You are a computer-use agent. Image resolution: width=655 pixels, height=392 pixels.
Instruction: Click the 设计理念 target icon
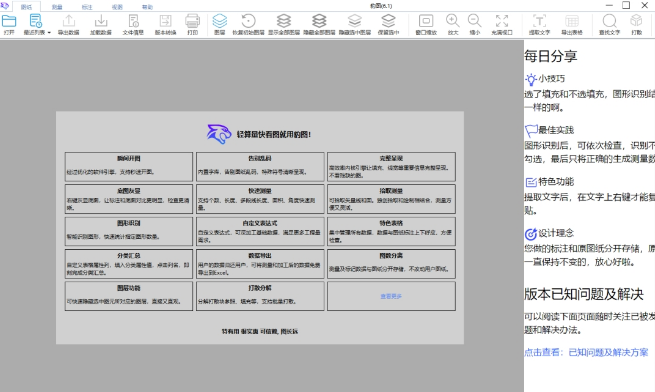[531, 234]
